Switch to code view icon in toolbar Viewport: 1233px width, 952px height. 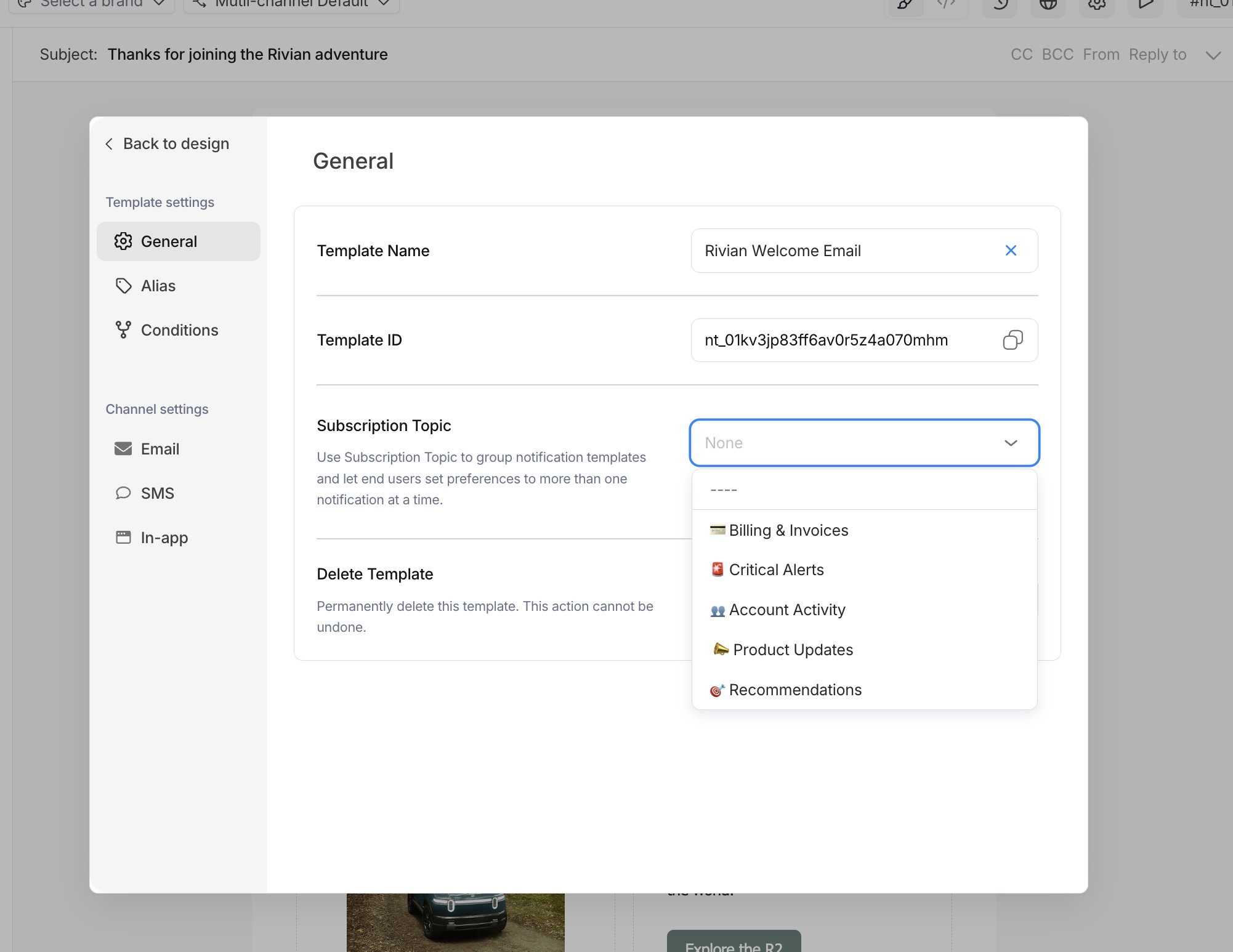click(x=946, y=5)
